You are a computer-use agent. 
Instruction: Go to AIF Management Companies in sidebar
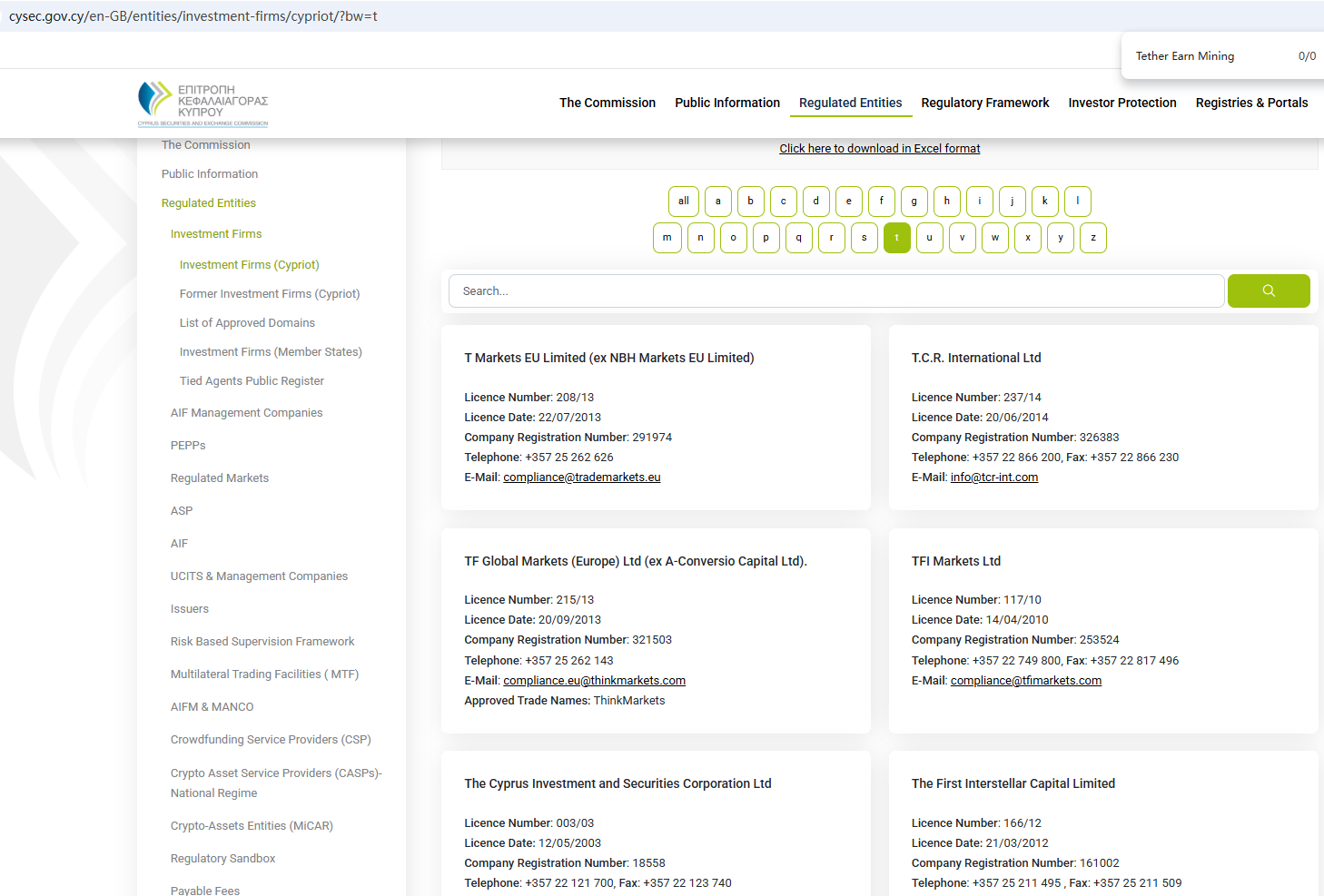coord(246,413)
